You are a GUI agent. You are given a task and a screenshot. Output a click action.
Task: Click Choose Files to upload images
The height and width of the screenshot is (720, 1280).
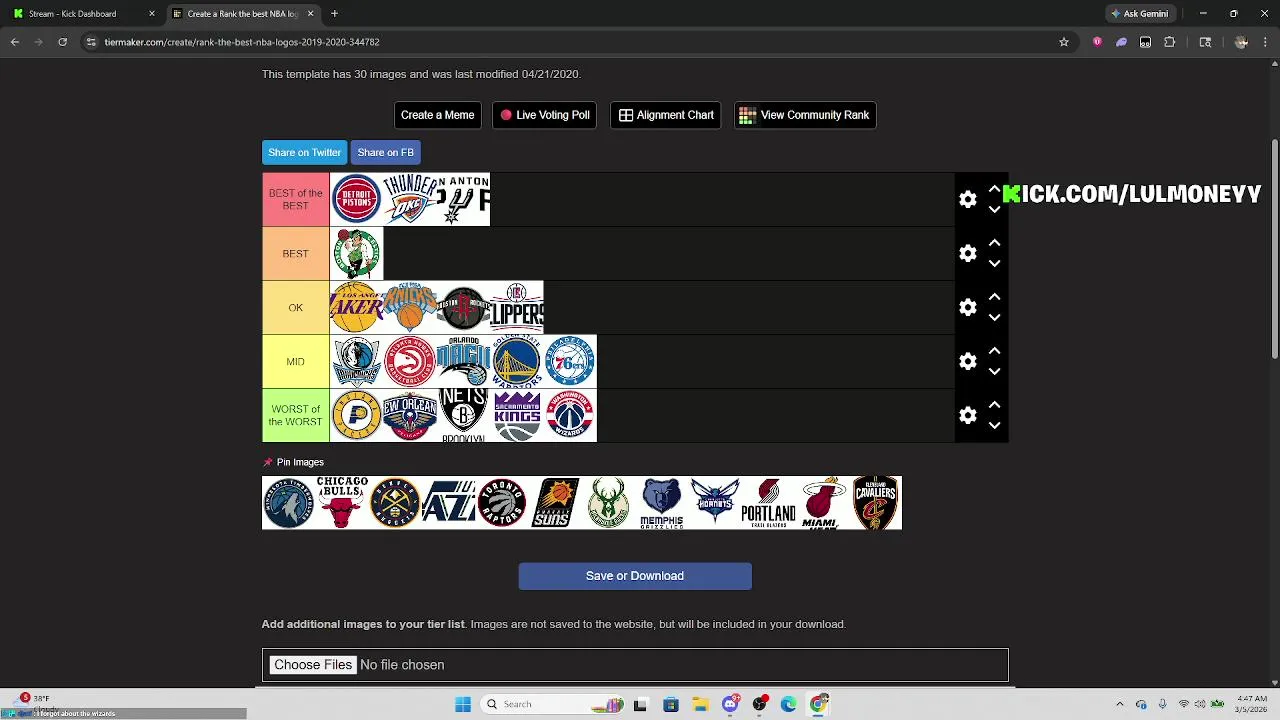(x=313, y=665)
